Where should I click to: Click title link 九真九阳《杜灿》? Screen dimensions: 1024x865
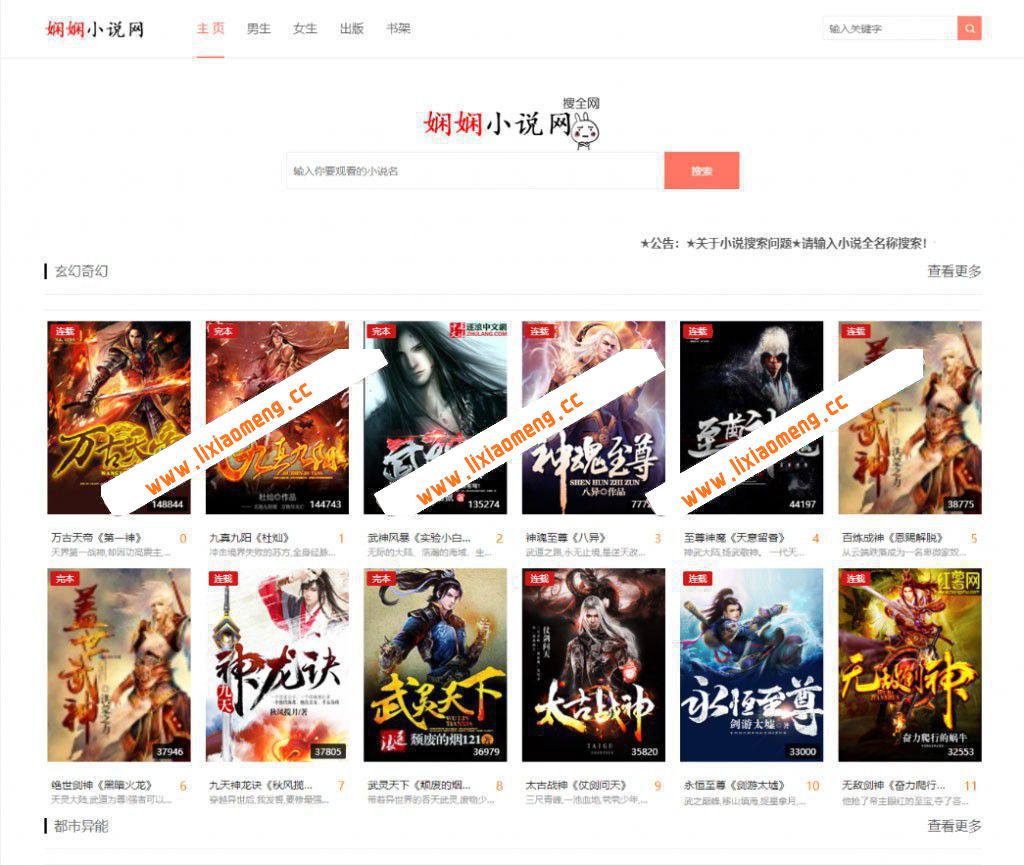[249, 538]
